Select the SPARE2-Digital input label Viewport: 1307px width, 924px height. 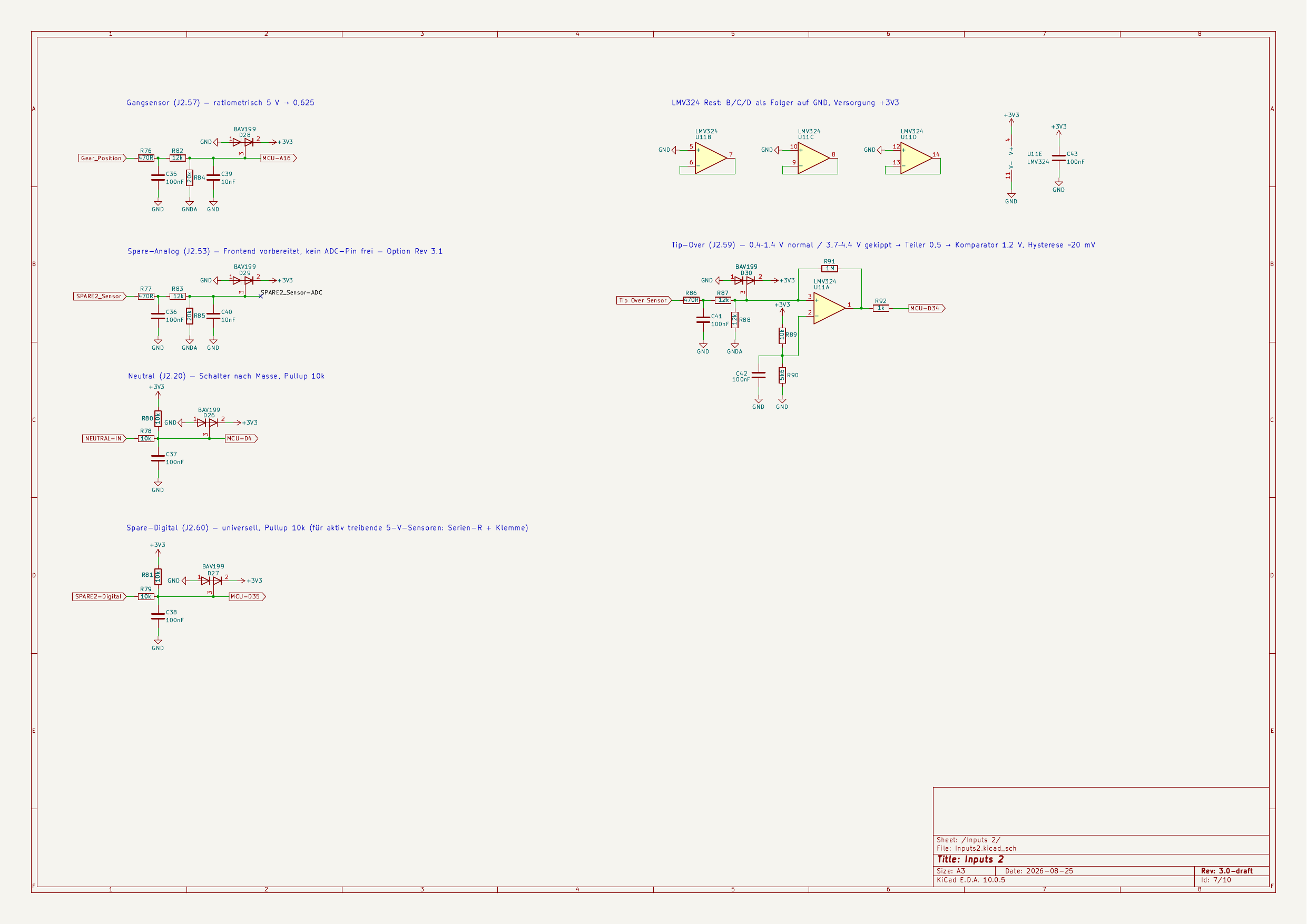[99, 597]
